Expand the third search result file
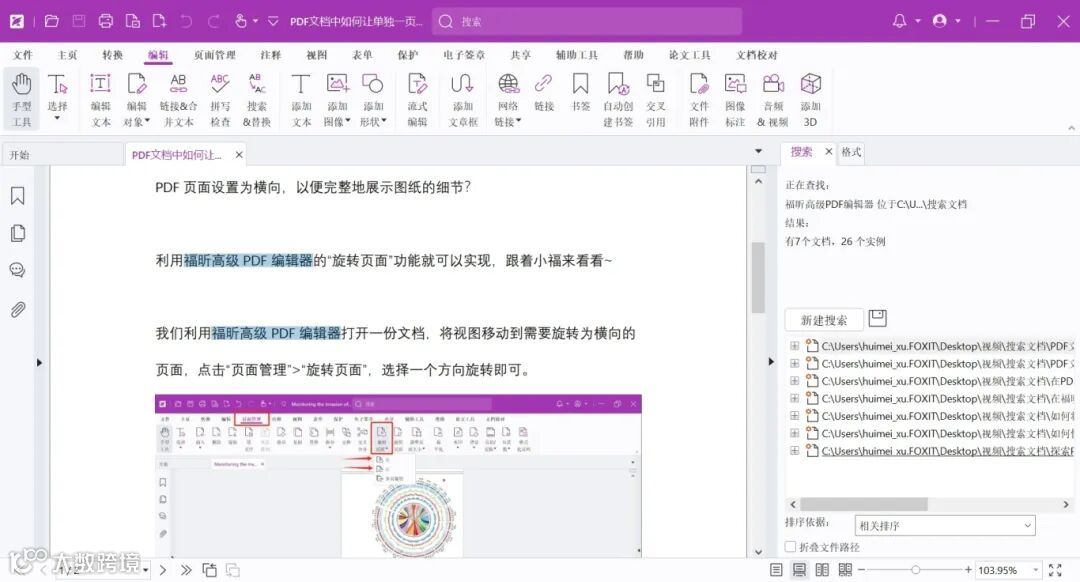 tap(794, 381)
